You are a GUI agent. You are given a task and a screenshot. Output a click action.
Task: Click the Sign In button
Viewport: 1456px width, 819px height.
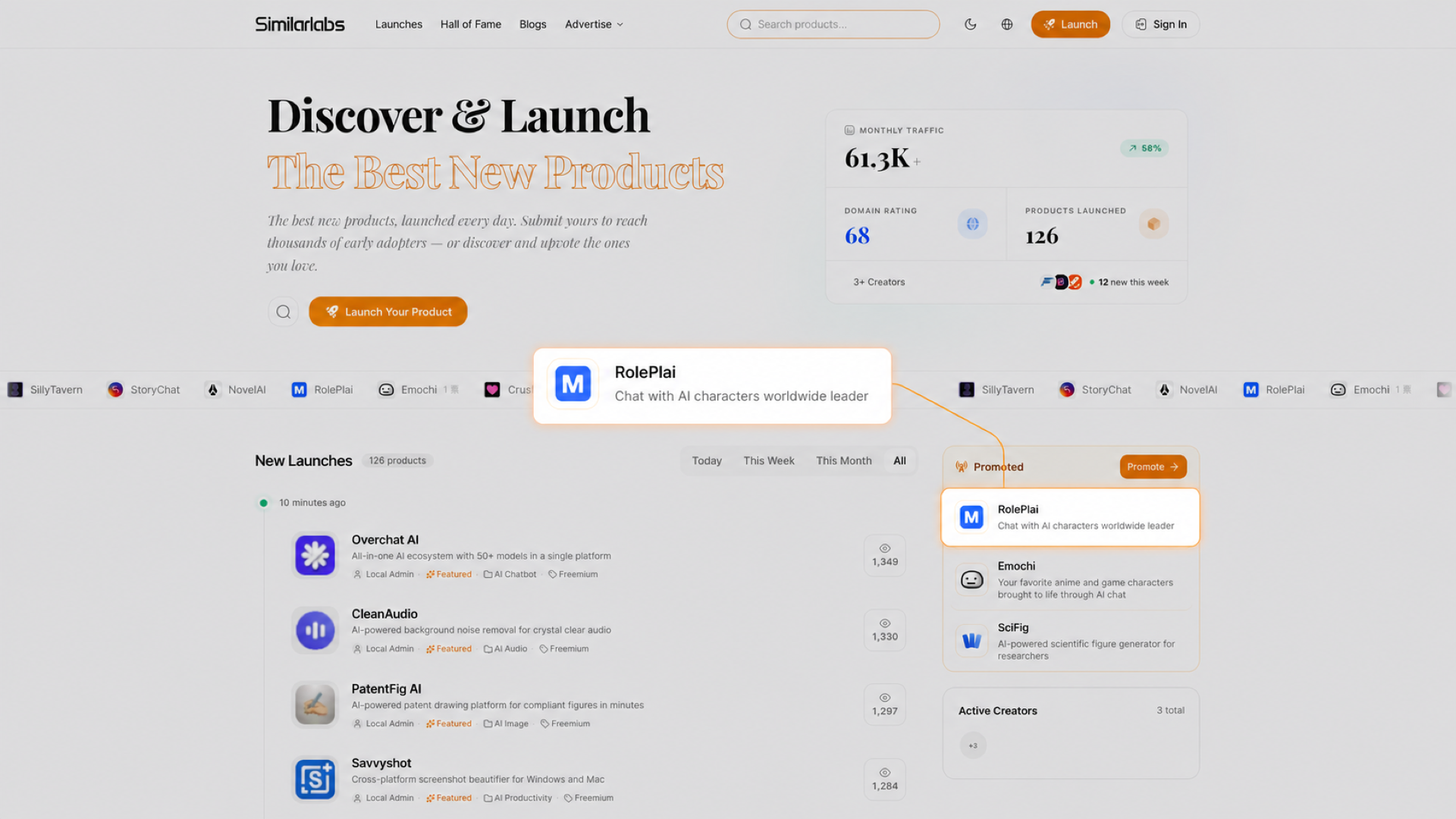(1160, 24)
